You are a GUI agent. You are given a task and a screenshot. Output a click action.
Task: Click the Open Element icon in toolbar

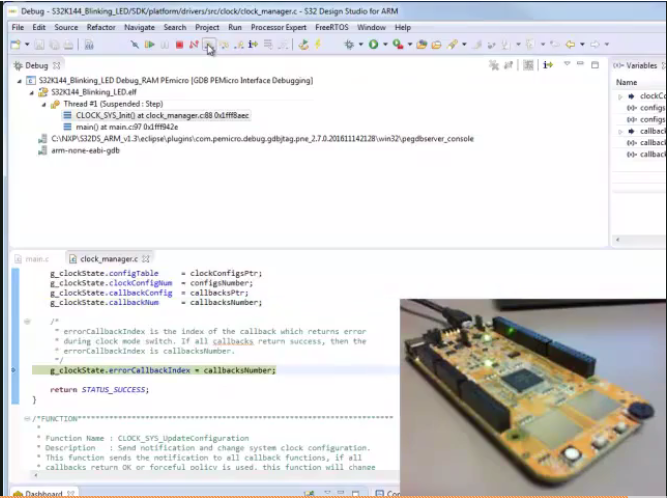click(x=422, y=44)
